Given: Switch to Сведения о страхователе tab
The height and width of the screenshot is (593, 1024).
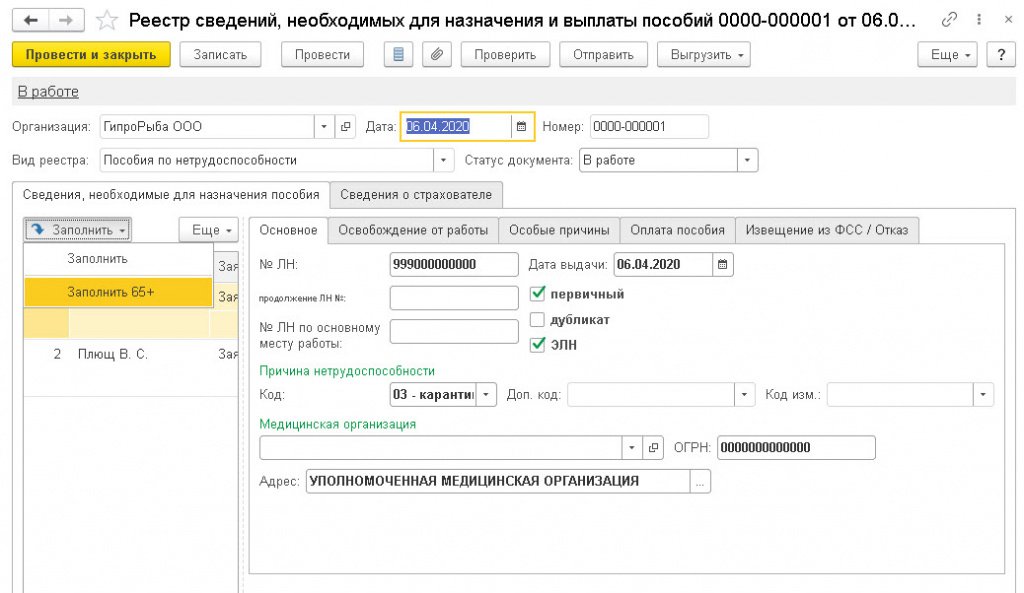Looking at the screenshot, I should pyautogui.click(x=417, y=194).
